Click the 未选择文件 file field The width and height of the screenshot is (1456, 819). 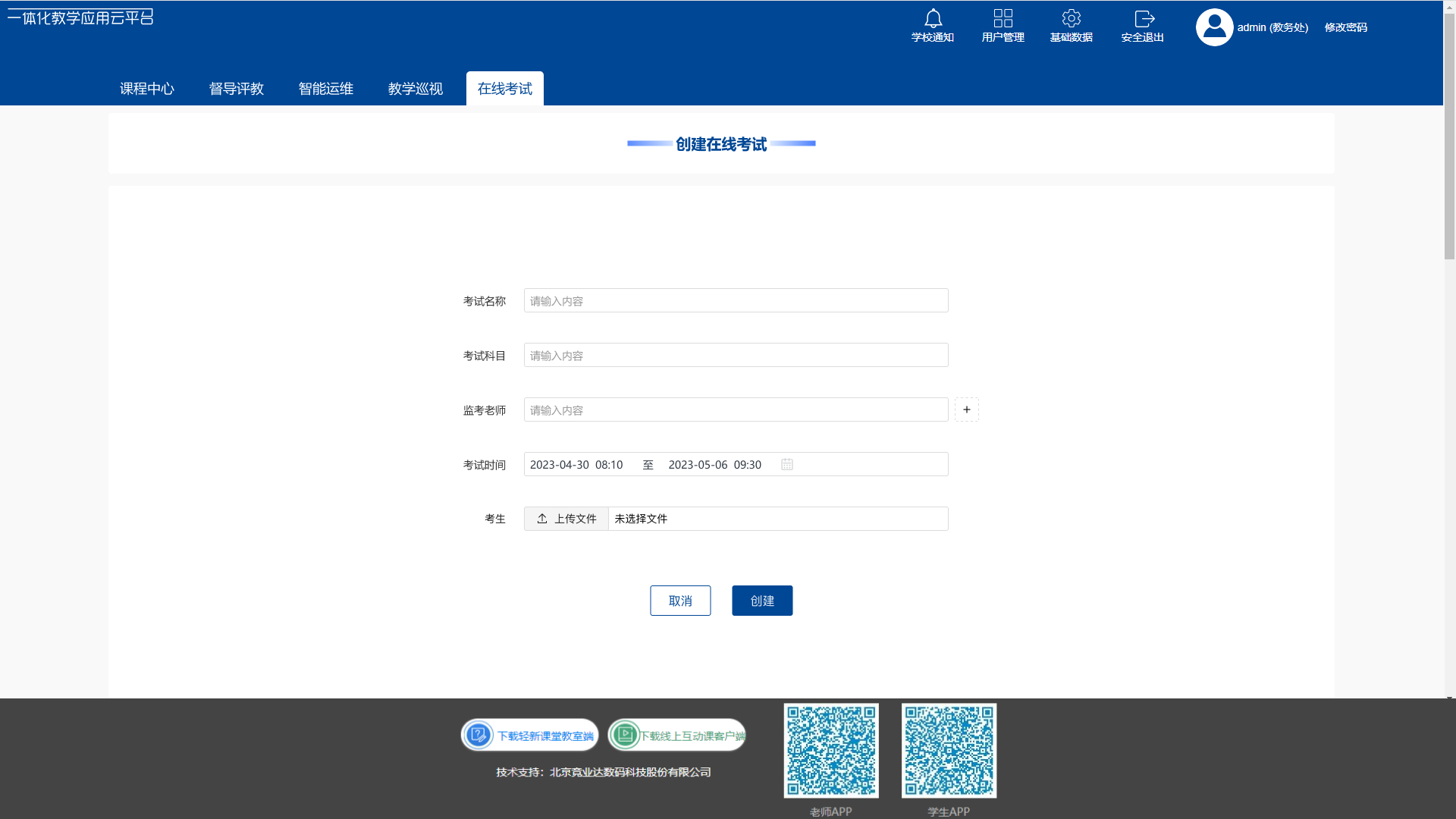(x=778, y=519)
